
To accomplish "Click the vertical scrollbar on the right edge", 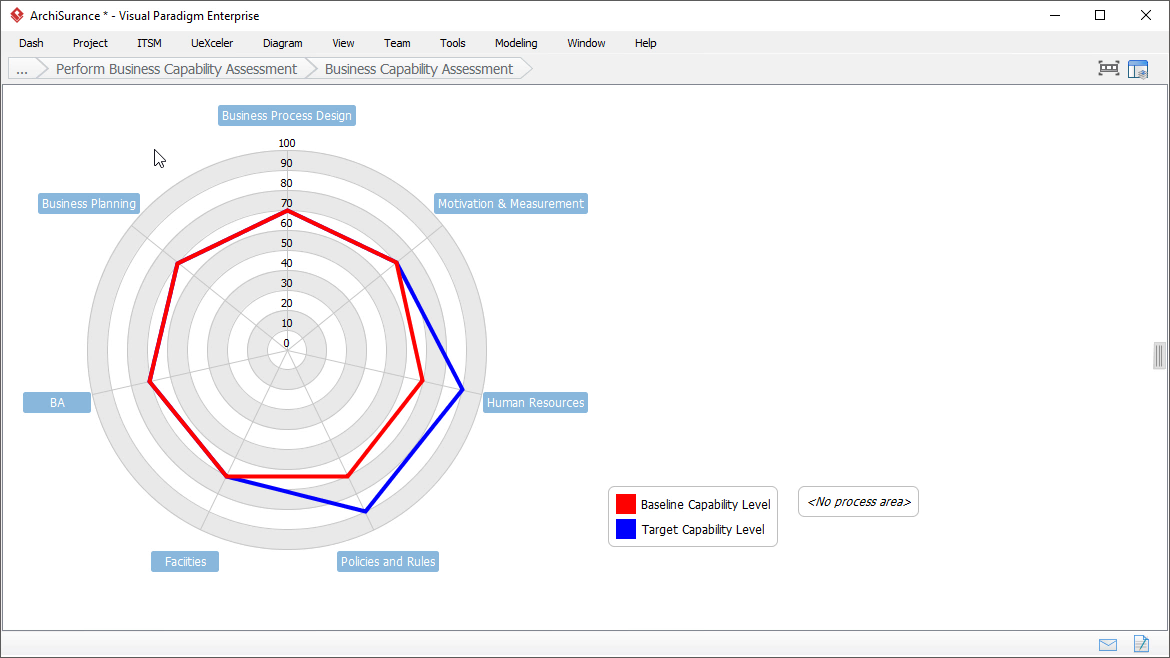I will click(x=1158, y=355).
